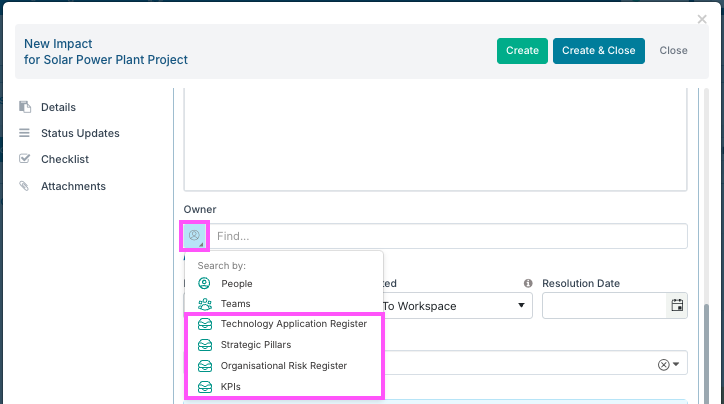Click the Checklist checkmark icon
The width and height of the screenshot is (724, 404).
[25, 159]
